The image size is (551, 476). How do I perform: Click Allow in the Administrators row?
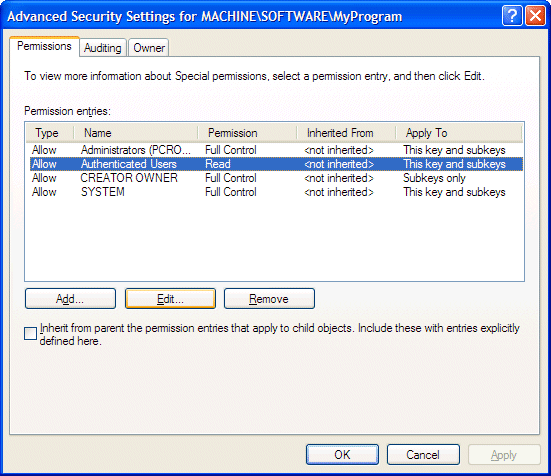point(44,150)
